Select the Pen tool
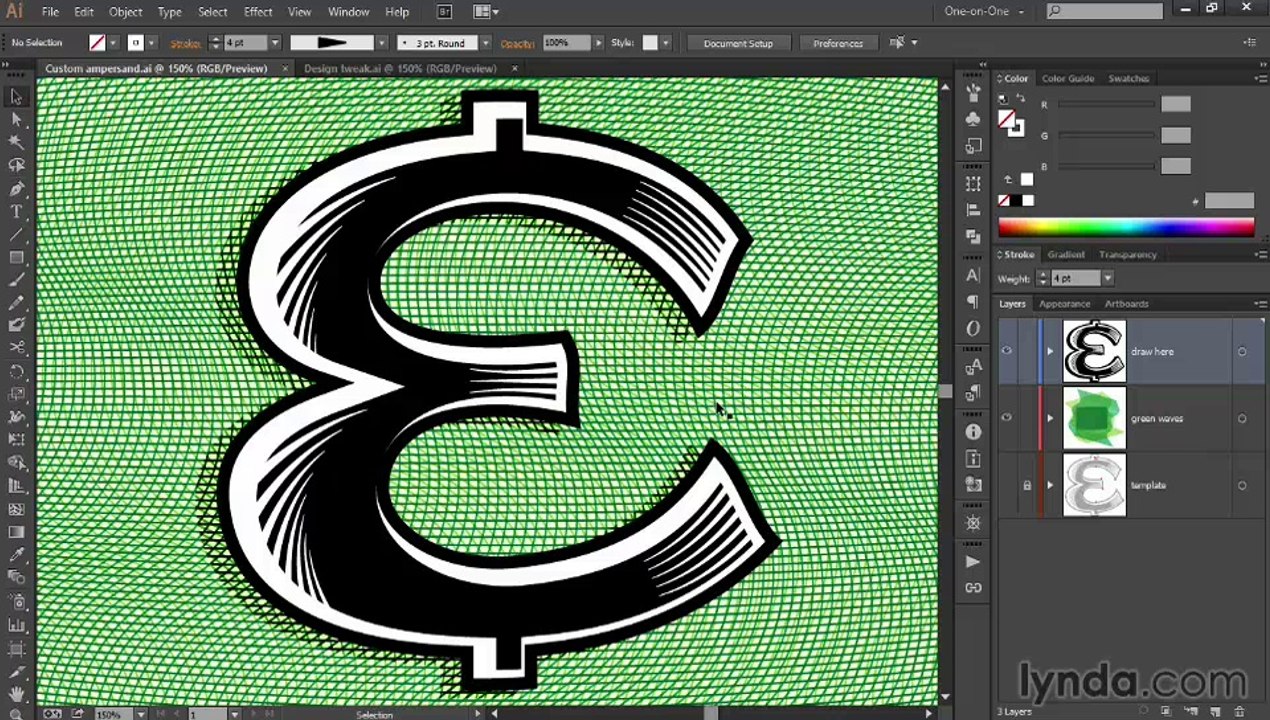This screenshot has height=720, width=1270. point(16,189)
